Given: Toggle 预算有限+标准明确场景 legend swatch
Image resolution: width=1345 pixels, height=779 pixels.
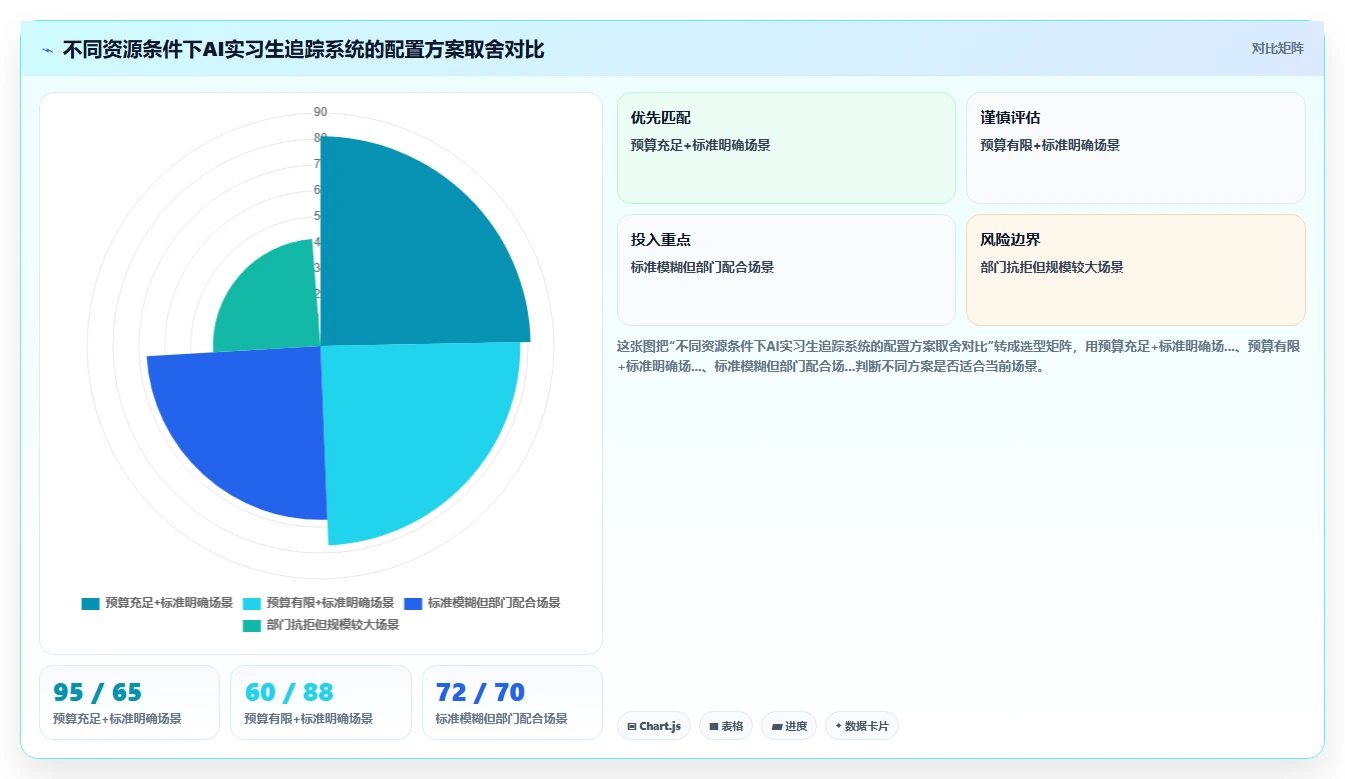Looking at the screenshot, I should [252, 603].
